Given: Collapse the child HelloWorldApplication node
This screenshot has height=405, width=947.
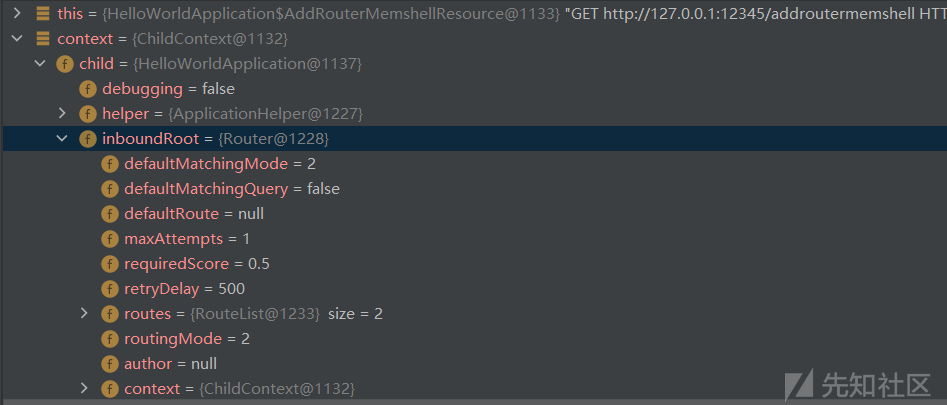Looking at the screenshot, I should point(40,63).
